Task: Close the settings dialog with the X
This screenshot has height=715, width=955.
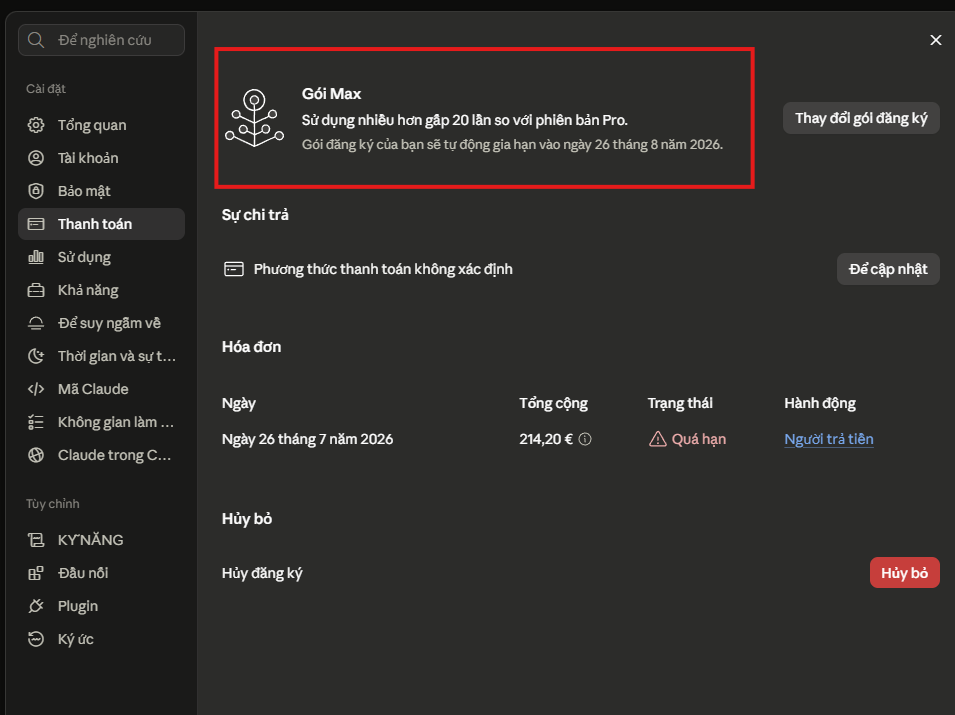Action: (x=936, y=40)
